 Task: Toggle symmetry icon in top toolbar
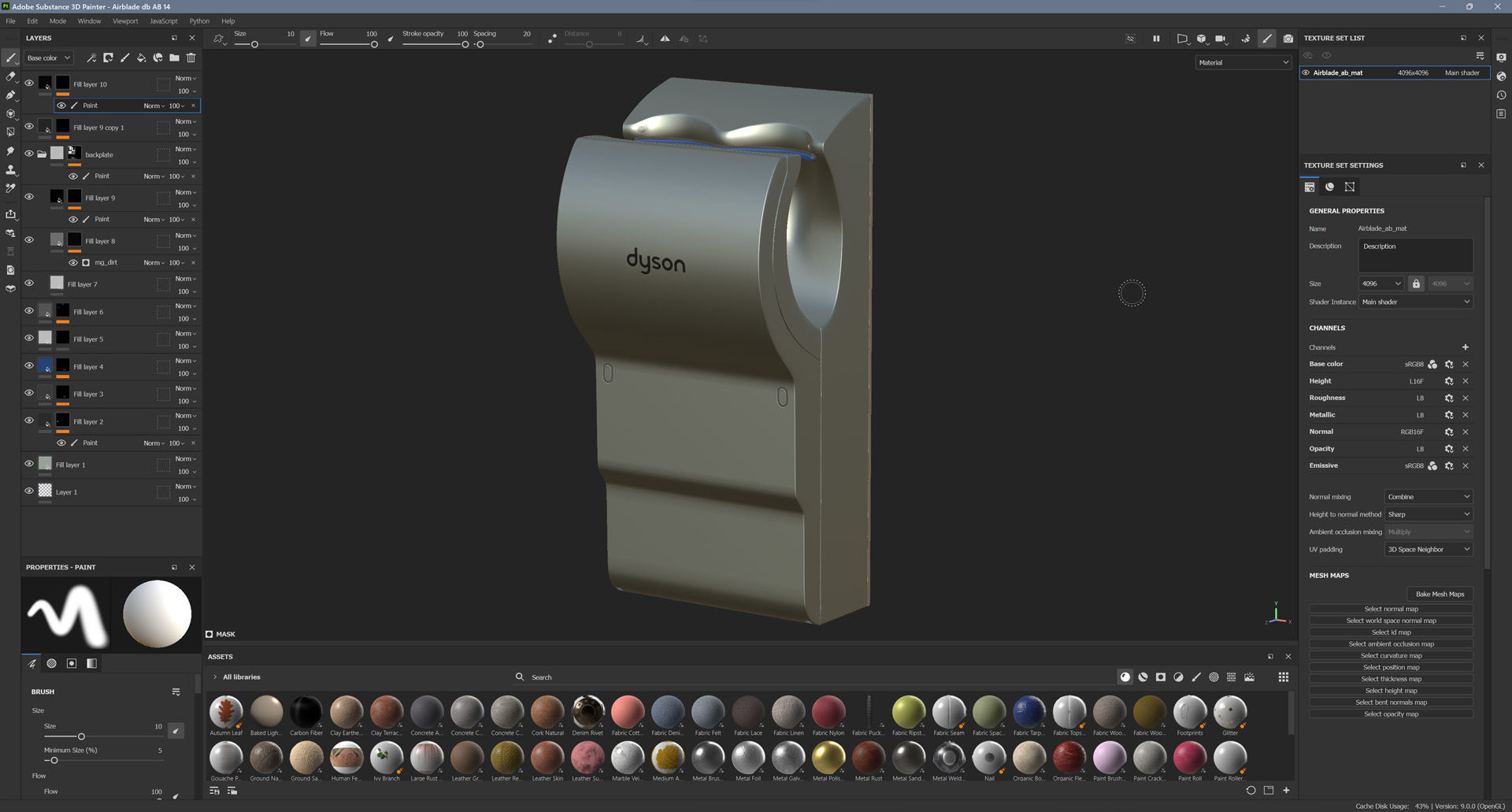(x=665, y=39)
